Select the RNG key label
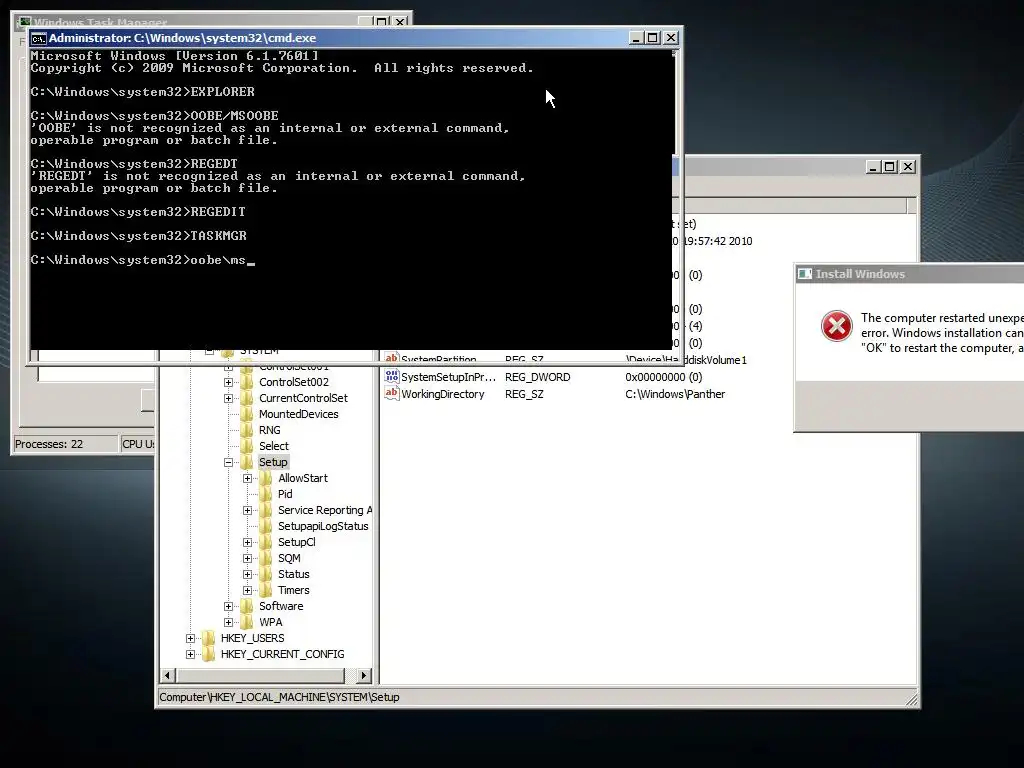The width and height of the screenshot is (1024, 768). [x=270, y=430]
